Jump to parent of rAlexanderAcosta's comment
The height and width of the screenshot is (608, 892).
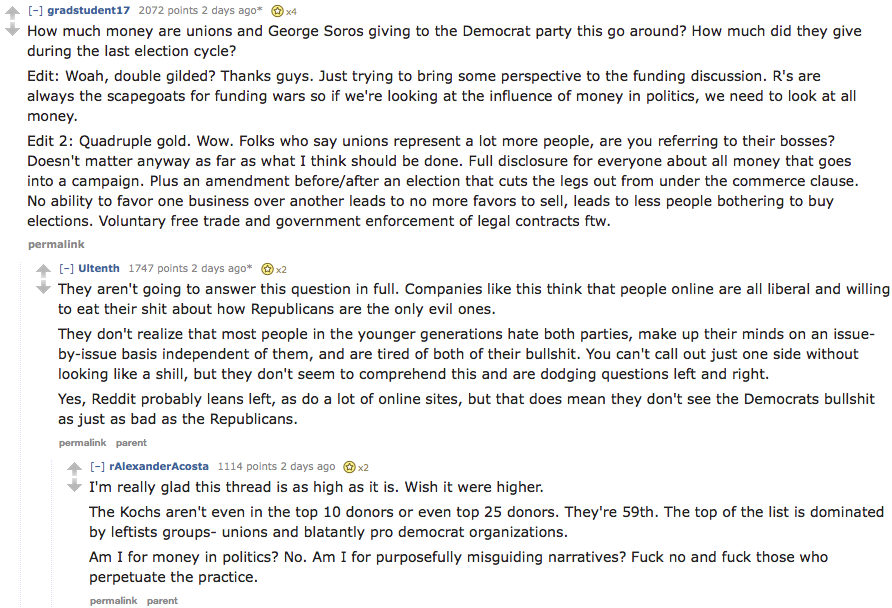coord(162,601)
